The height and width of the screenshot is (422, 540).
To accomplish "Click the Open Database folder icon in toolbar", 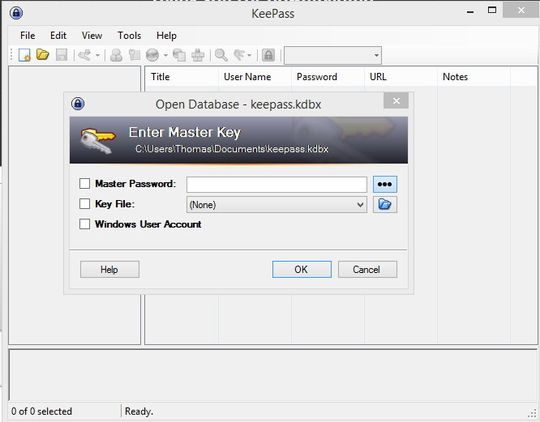I will click(x=43, y=54).
